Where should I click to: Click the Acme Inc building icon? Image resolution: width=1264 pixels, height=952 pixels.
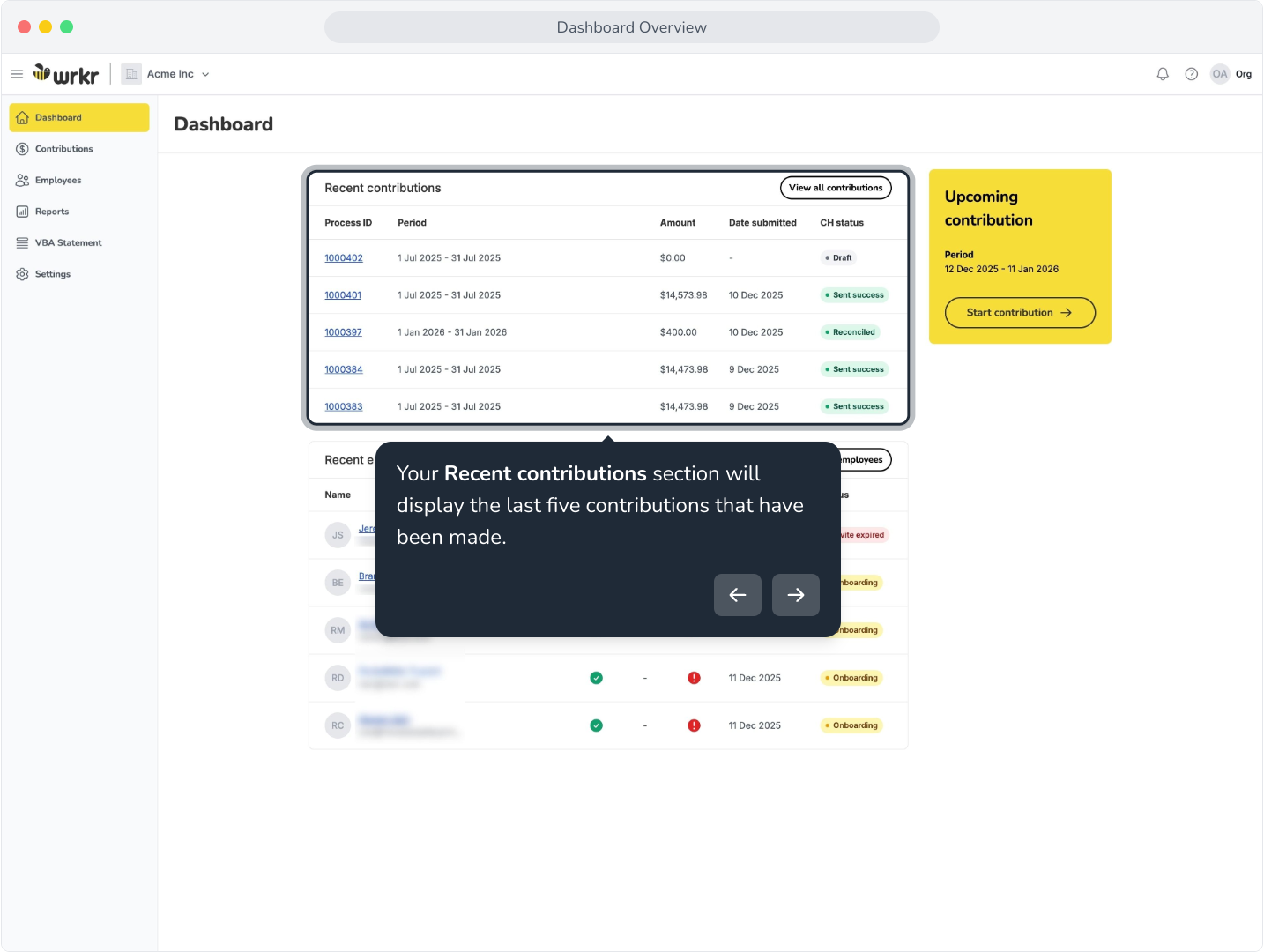(131, 74)
